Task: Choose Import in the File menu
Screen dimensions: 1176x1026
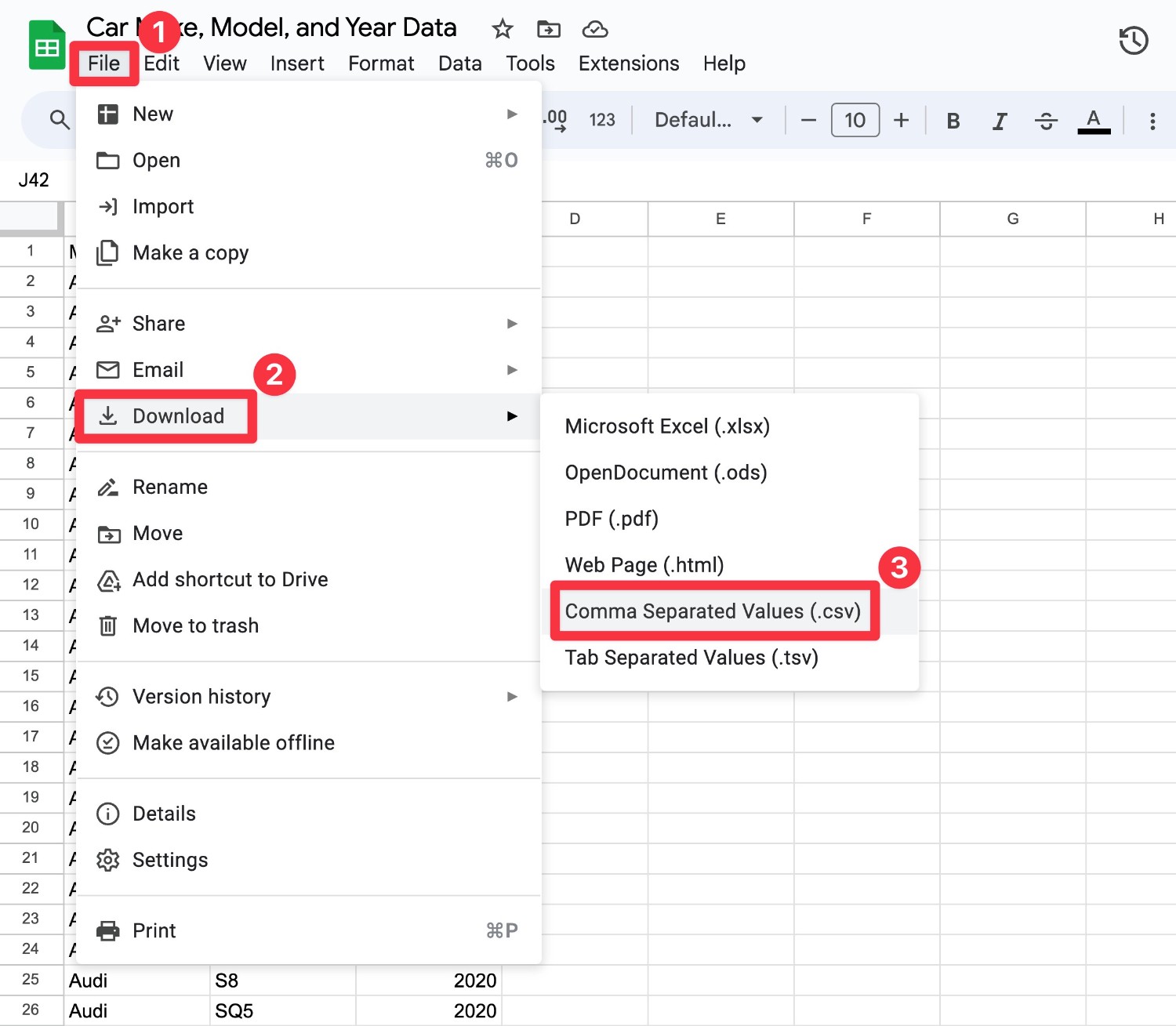Action: [x=308, y=207]
